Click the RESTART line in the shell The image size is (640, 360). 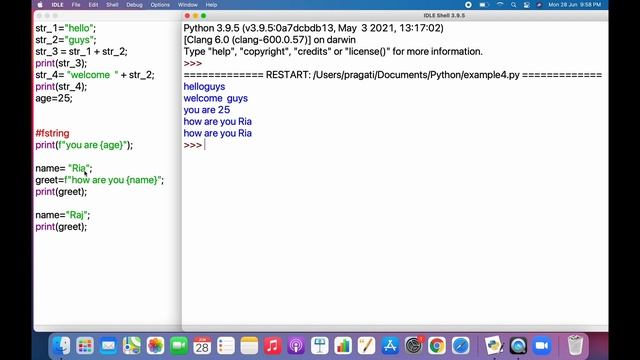[393, 75]
